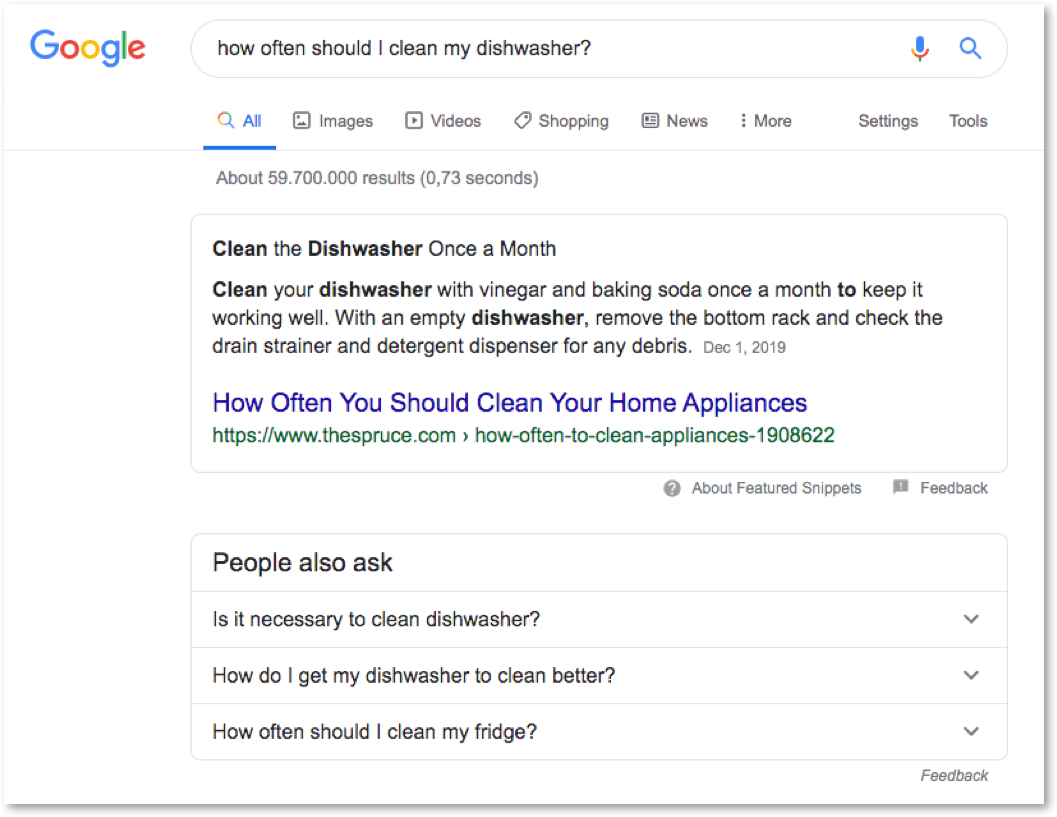Viewport: 1057px width, 817px height.
Task: Click inside the search query field
Action: point(500,48)
